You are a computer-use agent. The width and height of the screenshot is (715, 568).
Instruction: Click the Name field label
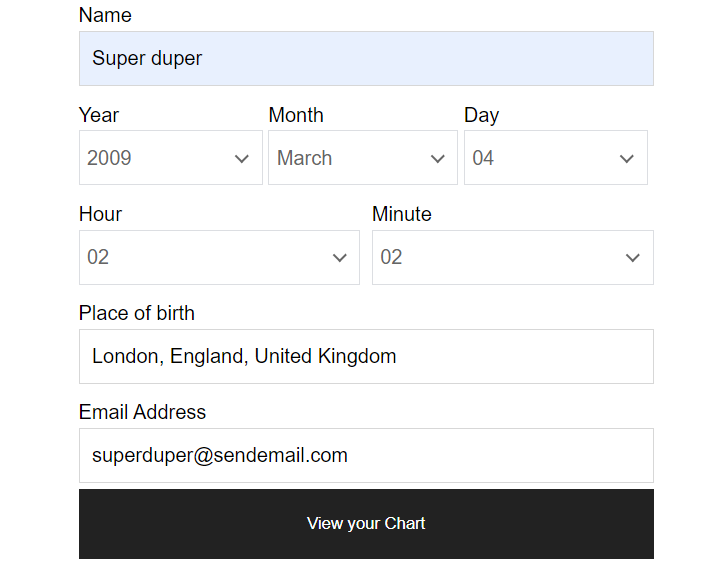(105, 15)
